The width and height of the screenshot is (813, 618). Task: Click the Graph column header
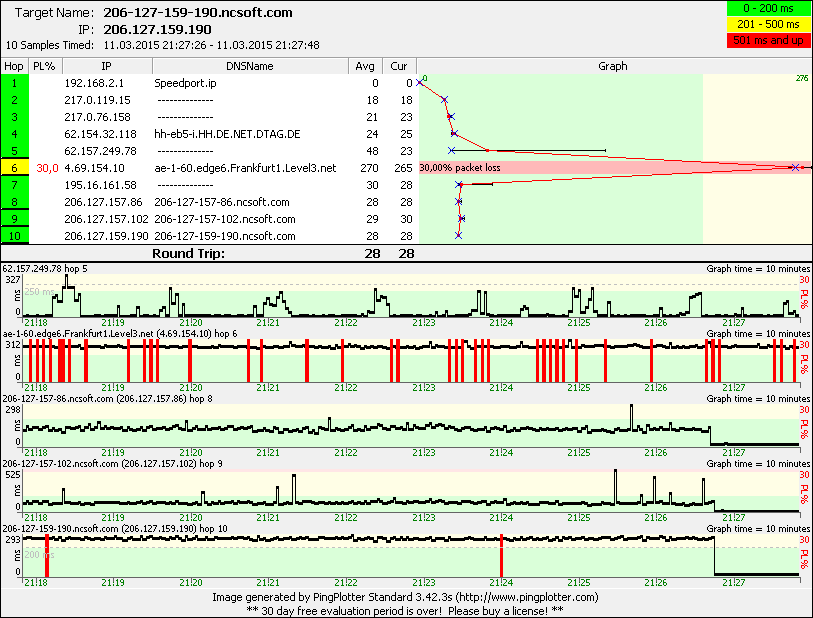612,66
